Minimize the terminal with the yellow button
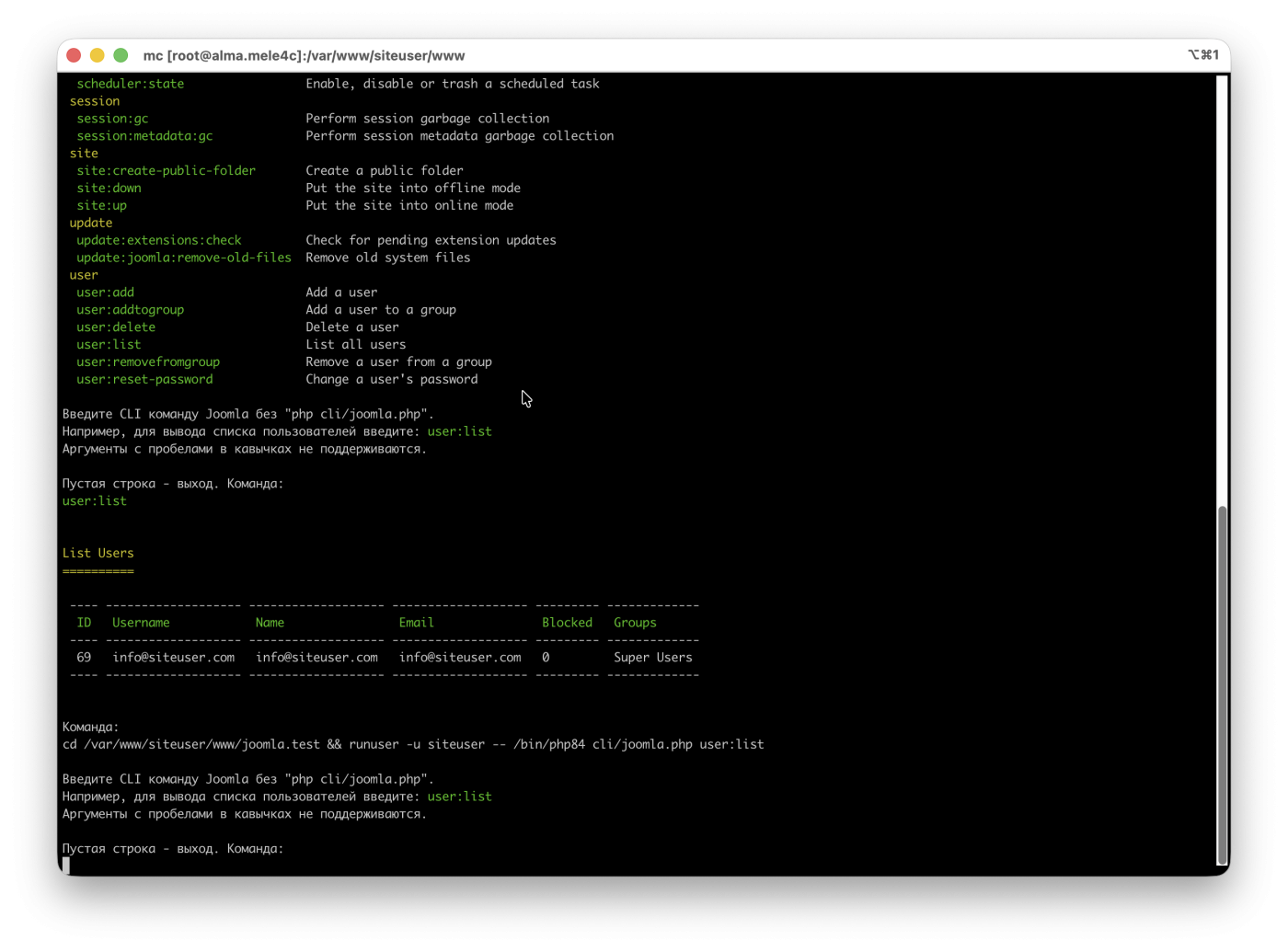 click(98, 55)
